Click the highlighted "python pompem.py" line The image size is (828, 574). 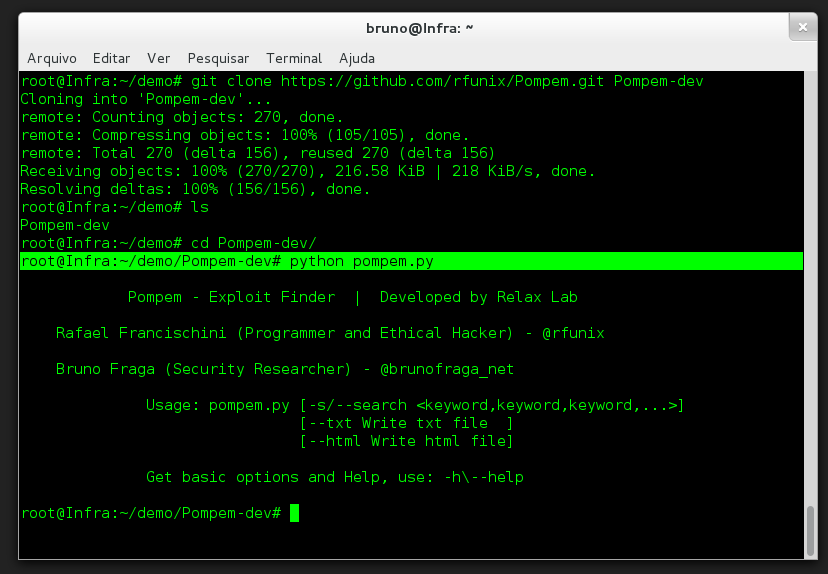coord(411,261)
